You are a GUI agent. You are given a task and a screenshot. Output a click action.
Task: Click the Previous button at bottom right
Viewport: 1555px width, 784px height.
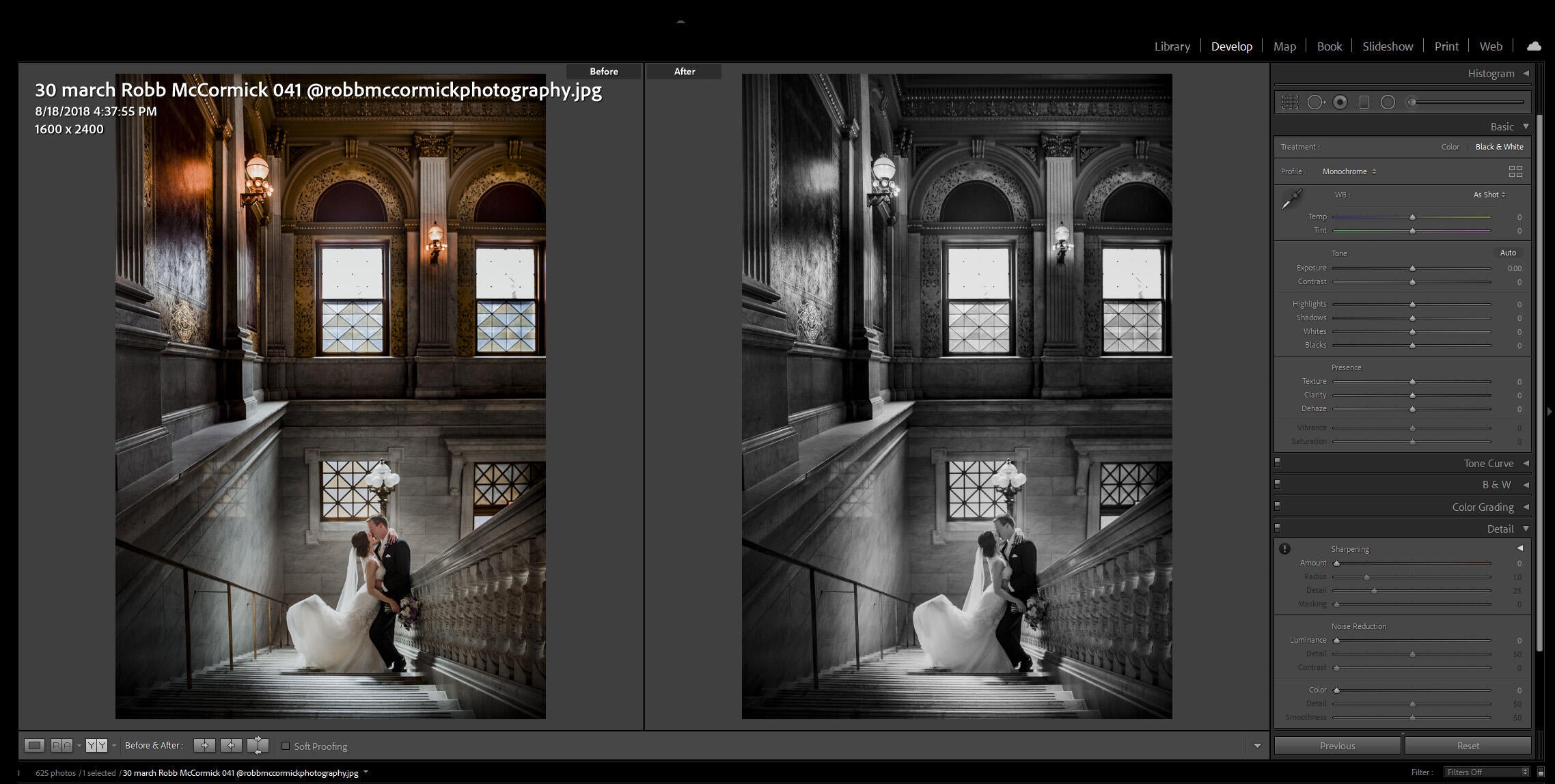[x=1337, y=745]
